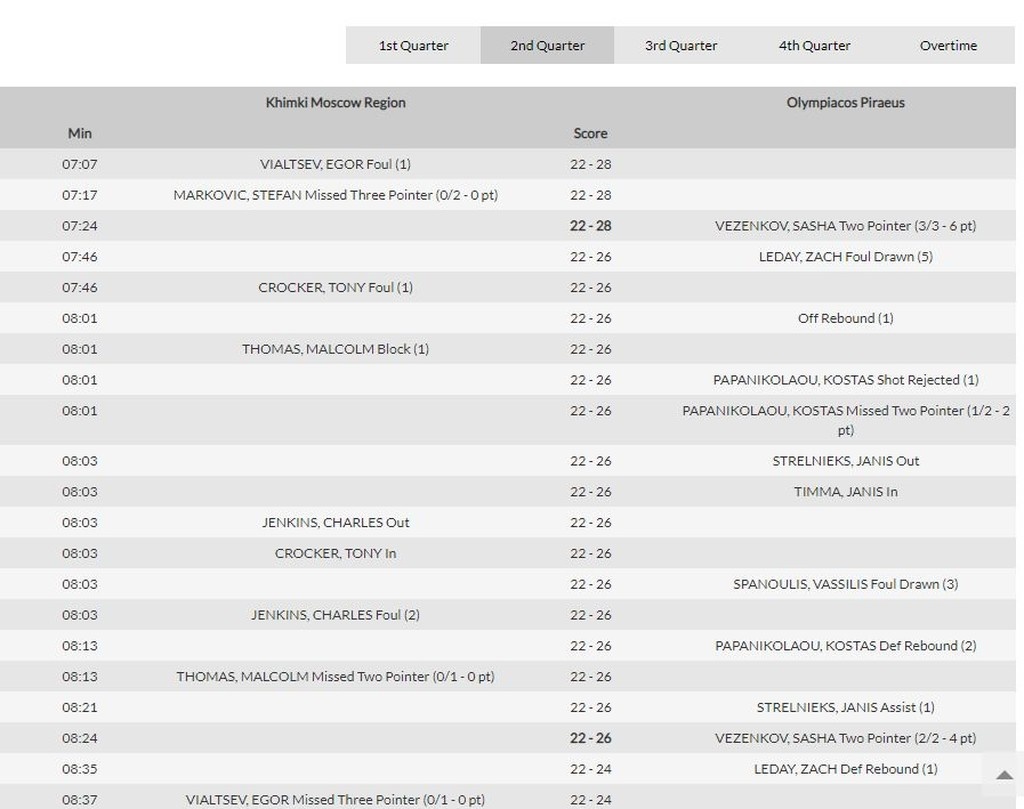1024x809 pixels.
Task: Click the scroll-to-top arrow icon
Action: tap(1004, 775)
